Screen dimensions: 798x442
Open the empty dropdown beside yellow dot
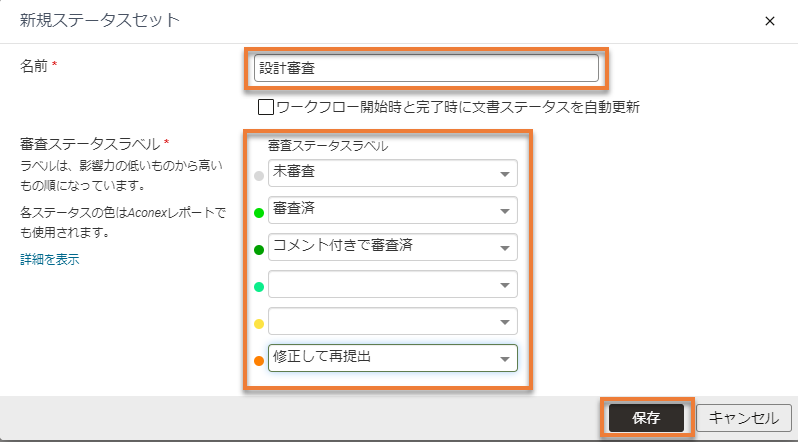click(393, 321)
